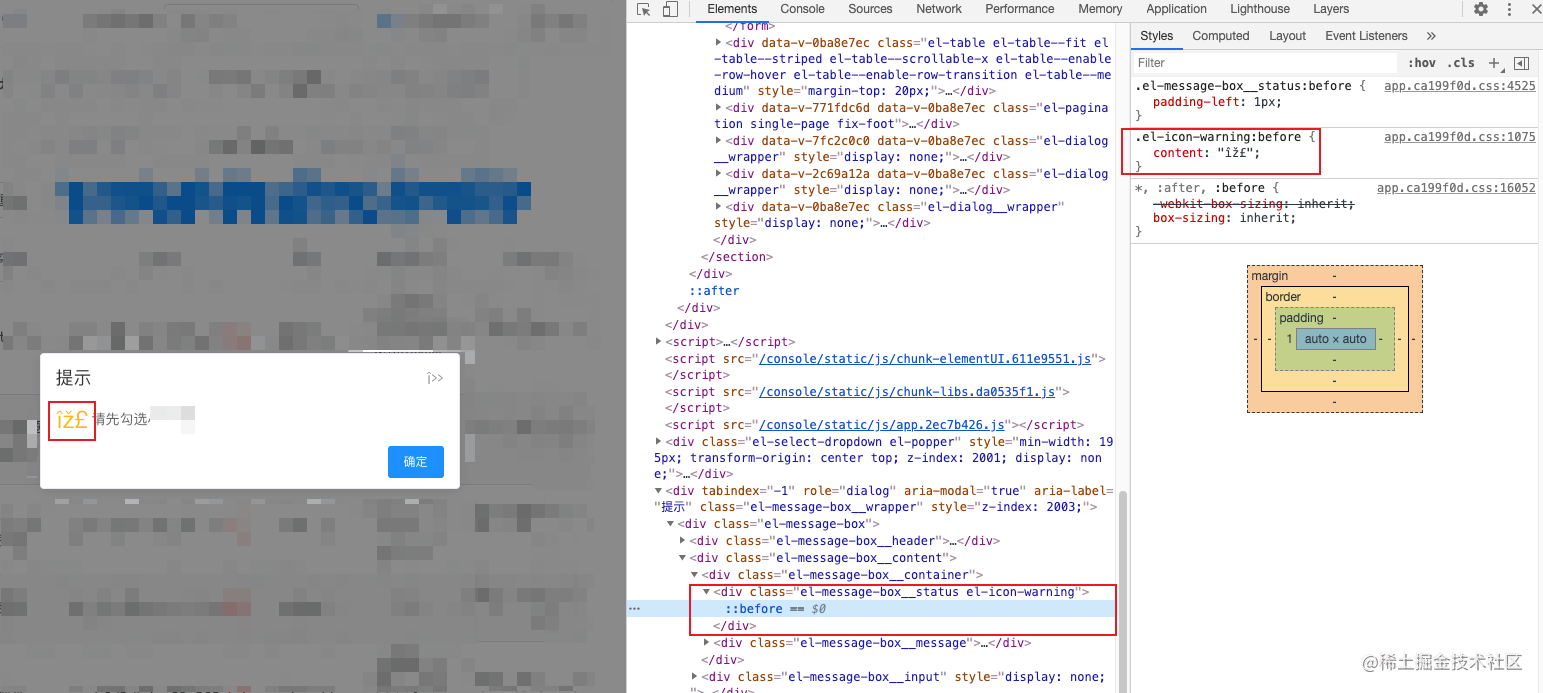The height and width of the screenshot is (693, 1543).
Task: Click the .el-message-box__status:before selector
Action: [x=1243, y=86]
